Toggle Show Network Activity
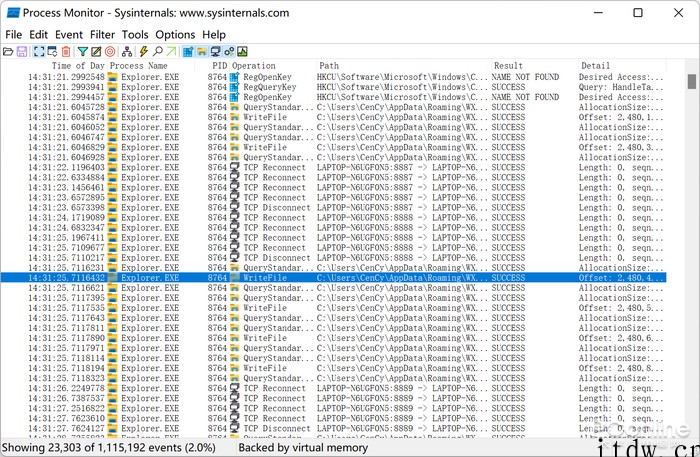Viewport: 700px width, 457px height. (x=215, y=52)
